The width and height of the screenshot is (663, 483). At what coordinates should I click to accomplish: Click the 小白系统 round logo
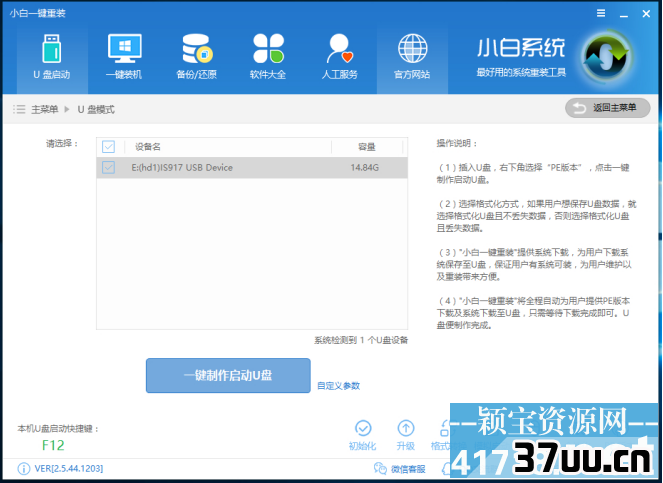(606, 57)
